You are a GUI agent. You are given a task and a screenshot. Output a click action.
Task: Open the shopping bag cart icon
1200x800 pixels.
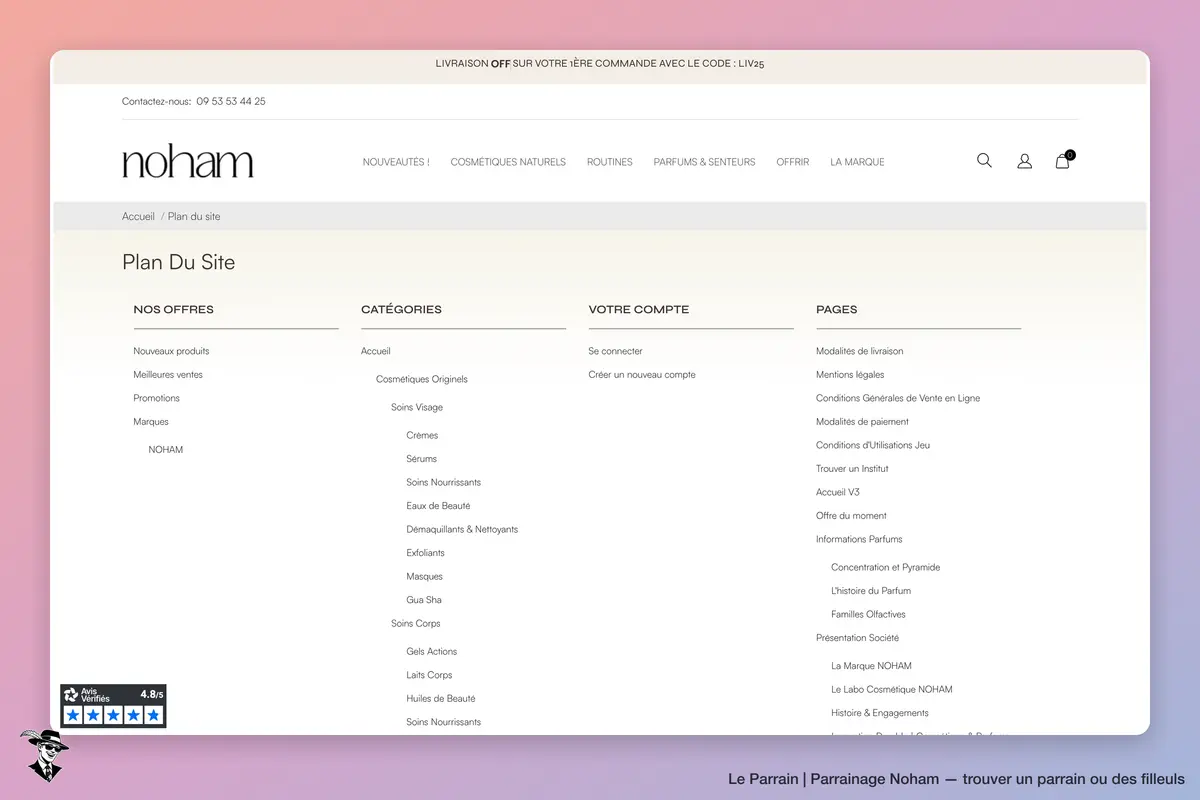(1063, 160)
